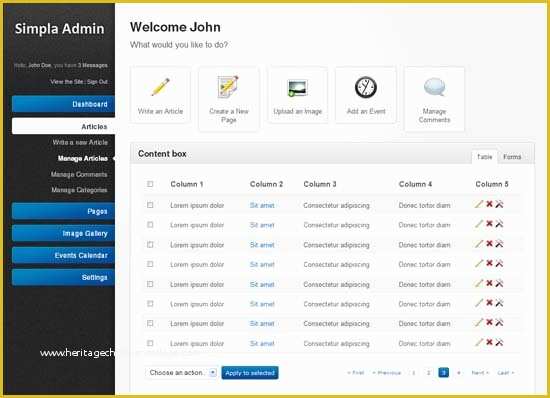Screen dimensions: 550x398
Task: Click red delete X in seventh table row
Action: 489,322
